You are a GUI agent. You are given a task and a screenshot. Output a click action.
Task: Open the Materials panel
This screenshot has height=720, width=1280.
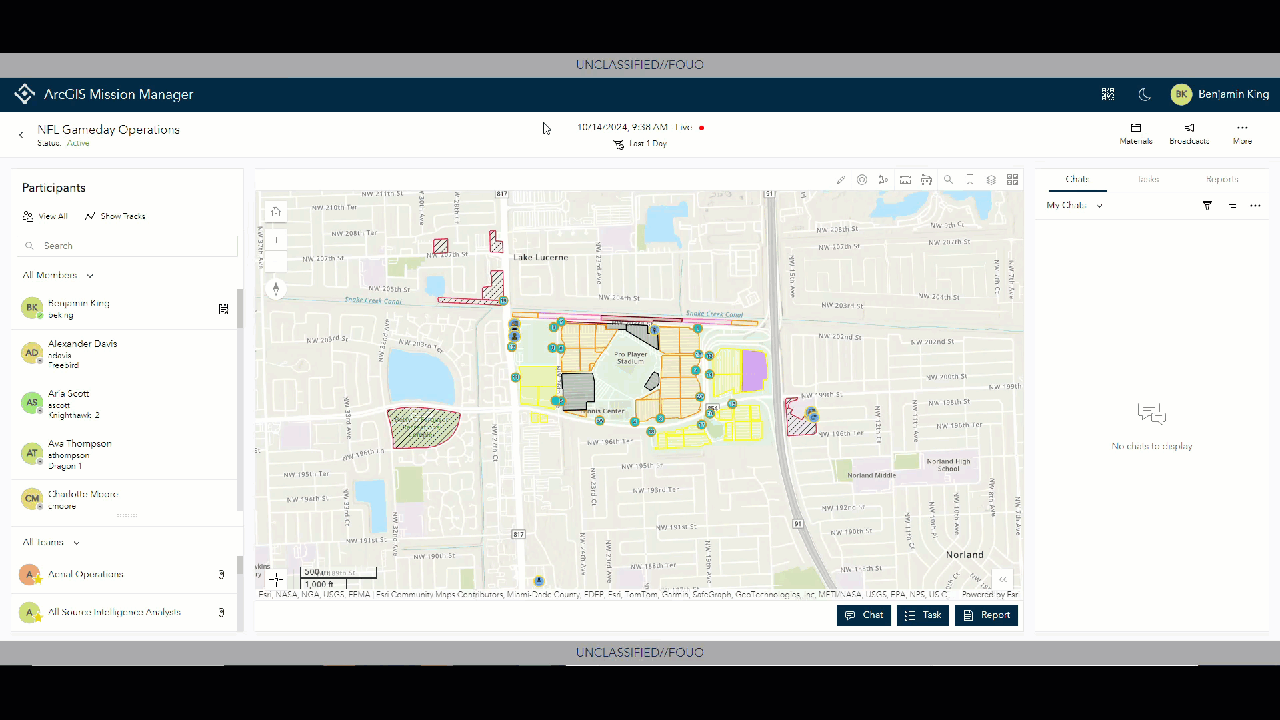[x=1136, y=134]
